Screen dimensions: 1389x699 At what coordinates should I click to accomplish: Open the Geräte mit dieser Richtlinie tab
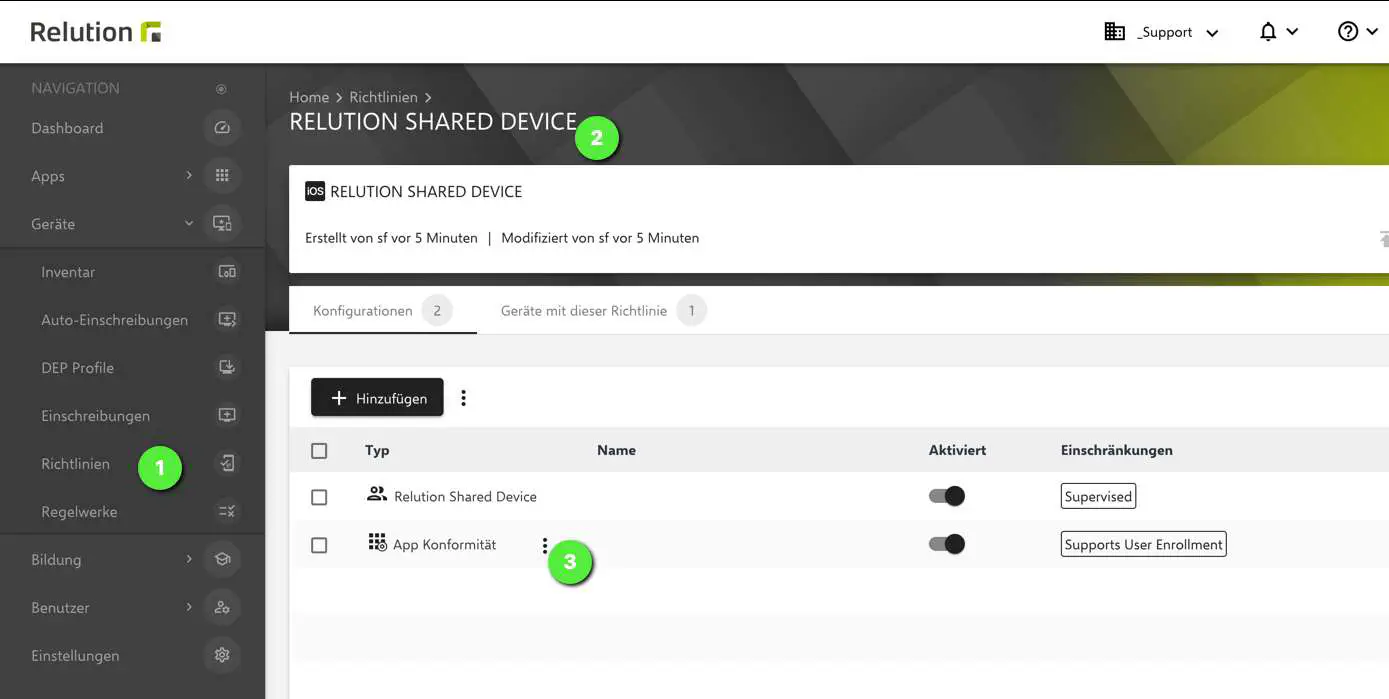coord(583,311)
